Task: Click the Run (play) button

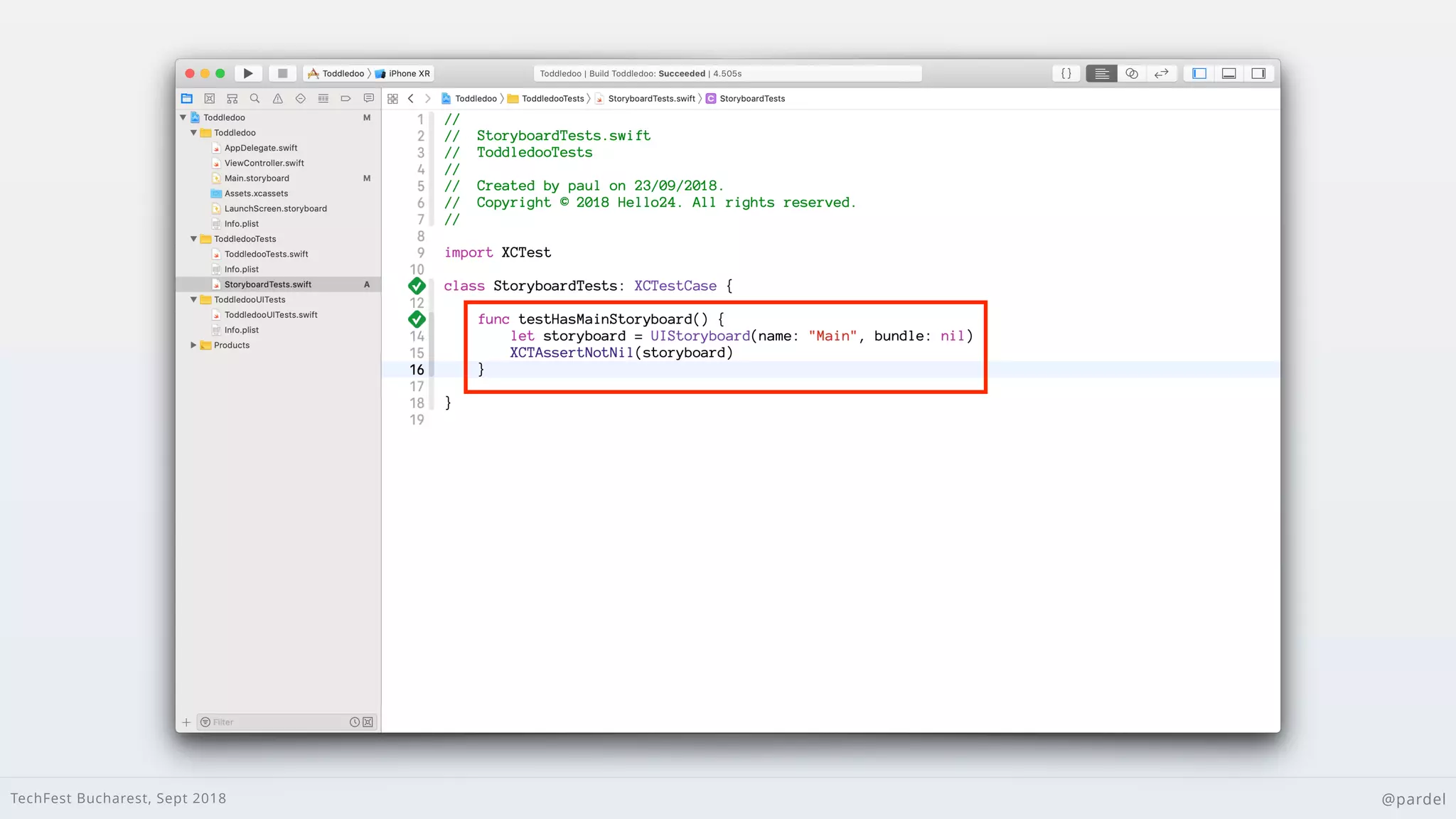Action: [248, 73]
